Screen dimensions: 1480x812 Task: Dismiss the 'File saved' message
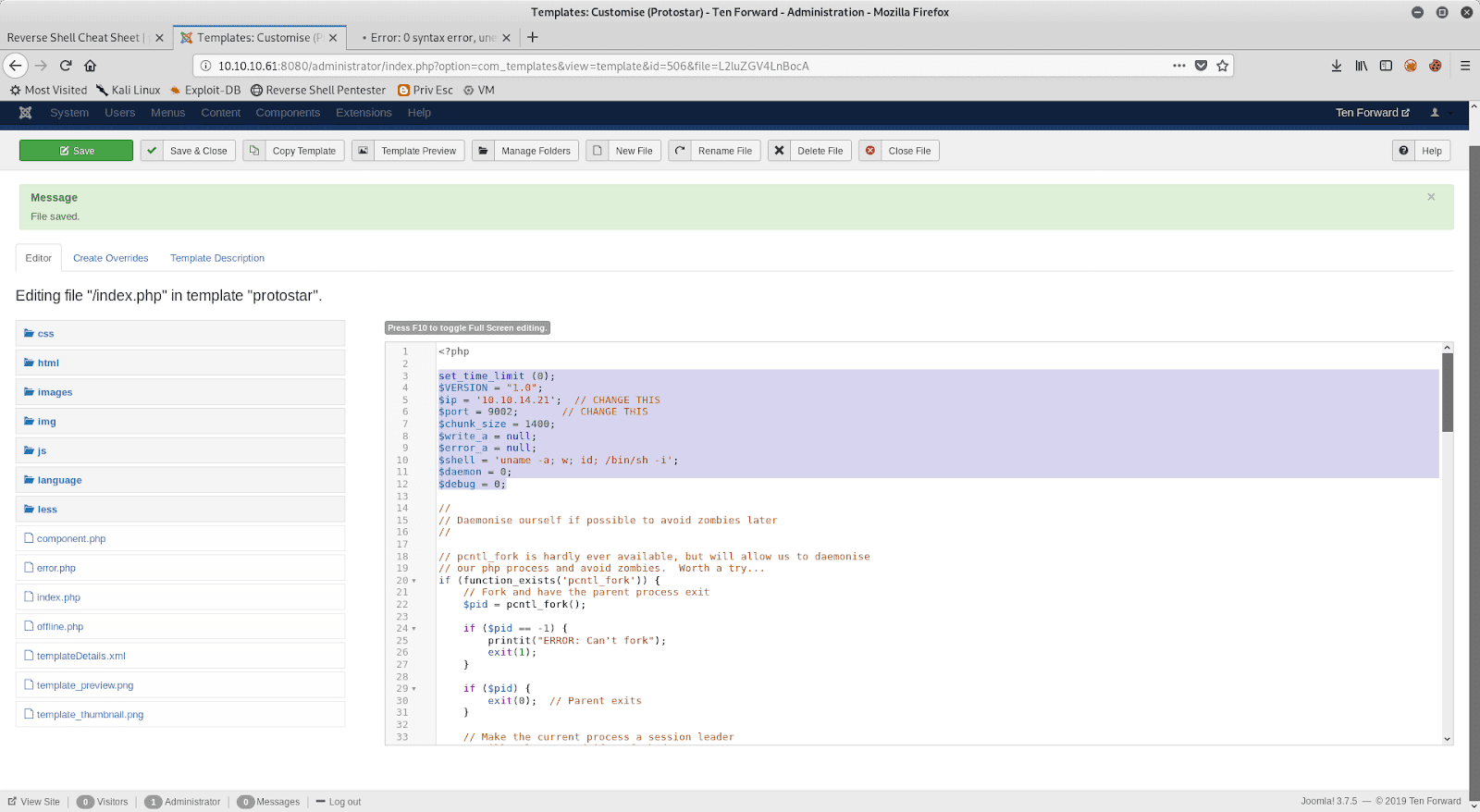(1431, 197)
